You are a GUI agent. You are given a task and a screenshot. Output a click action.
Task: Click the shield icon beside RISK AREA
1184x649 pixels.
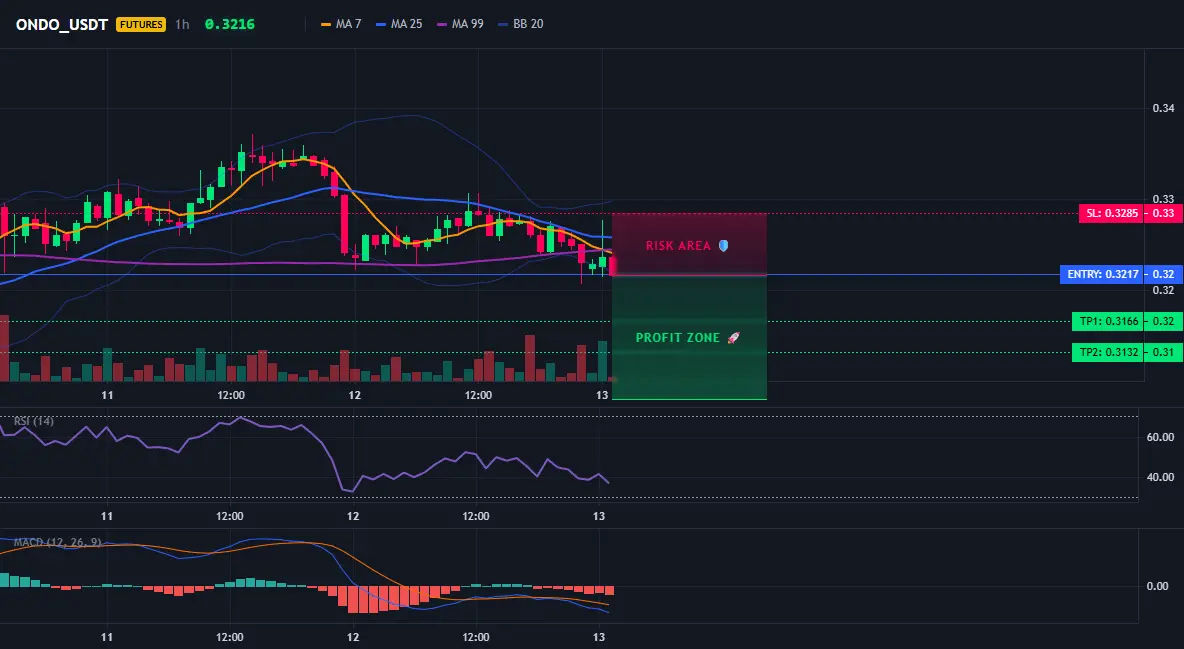point(723,246)
